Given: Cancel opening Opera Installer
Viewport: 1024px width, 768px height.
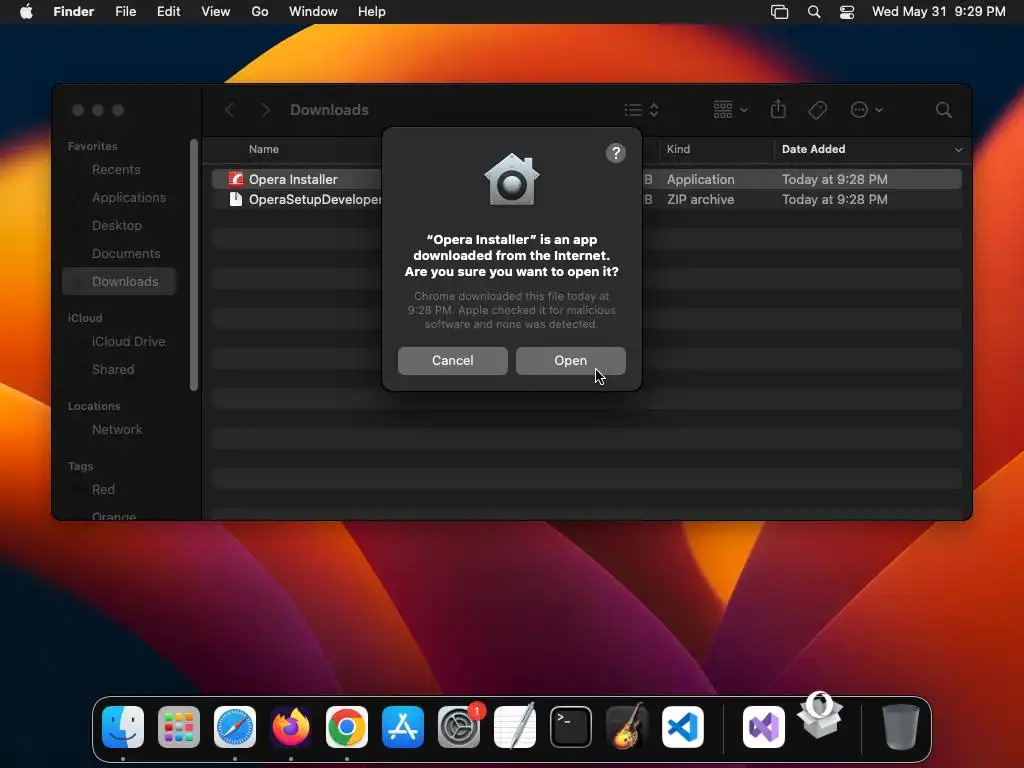Looking at the screenshot, I should point(453,360).
